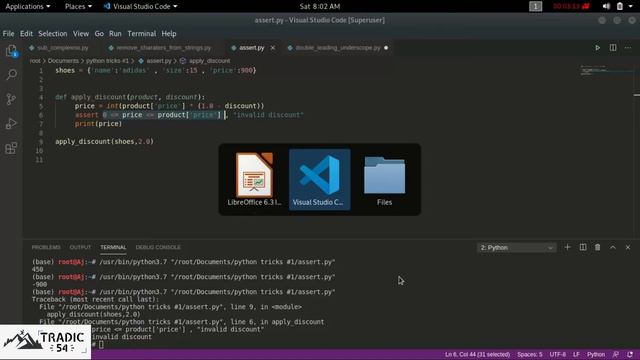Open the Selection menu

[53, 33]
